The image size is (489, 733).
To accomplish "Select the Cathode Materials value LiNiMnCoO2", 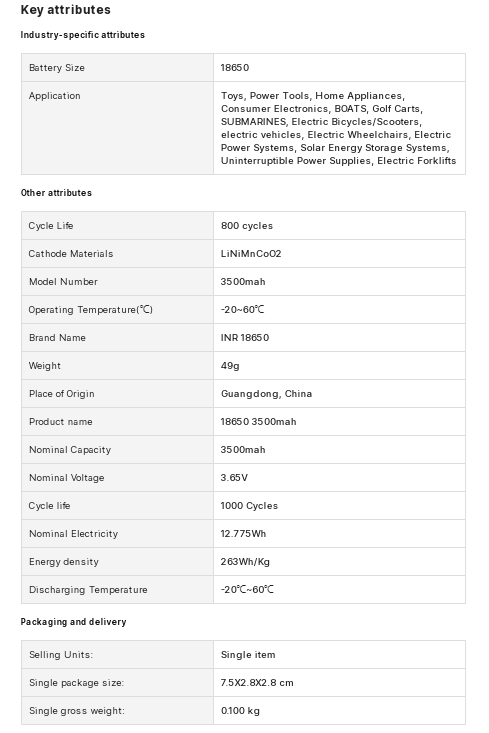I will (x=251, y=254).
